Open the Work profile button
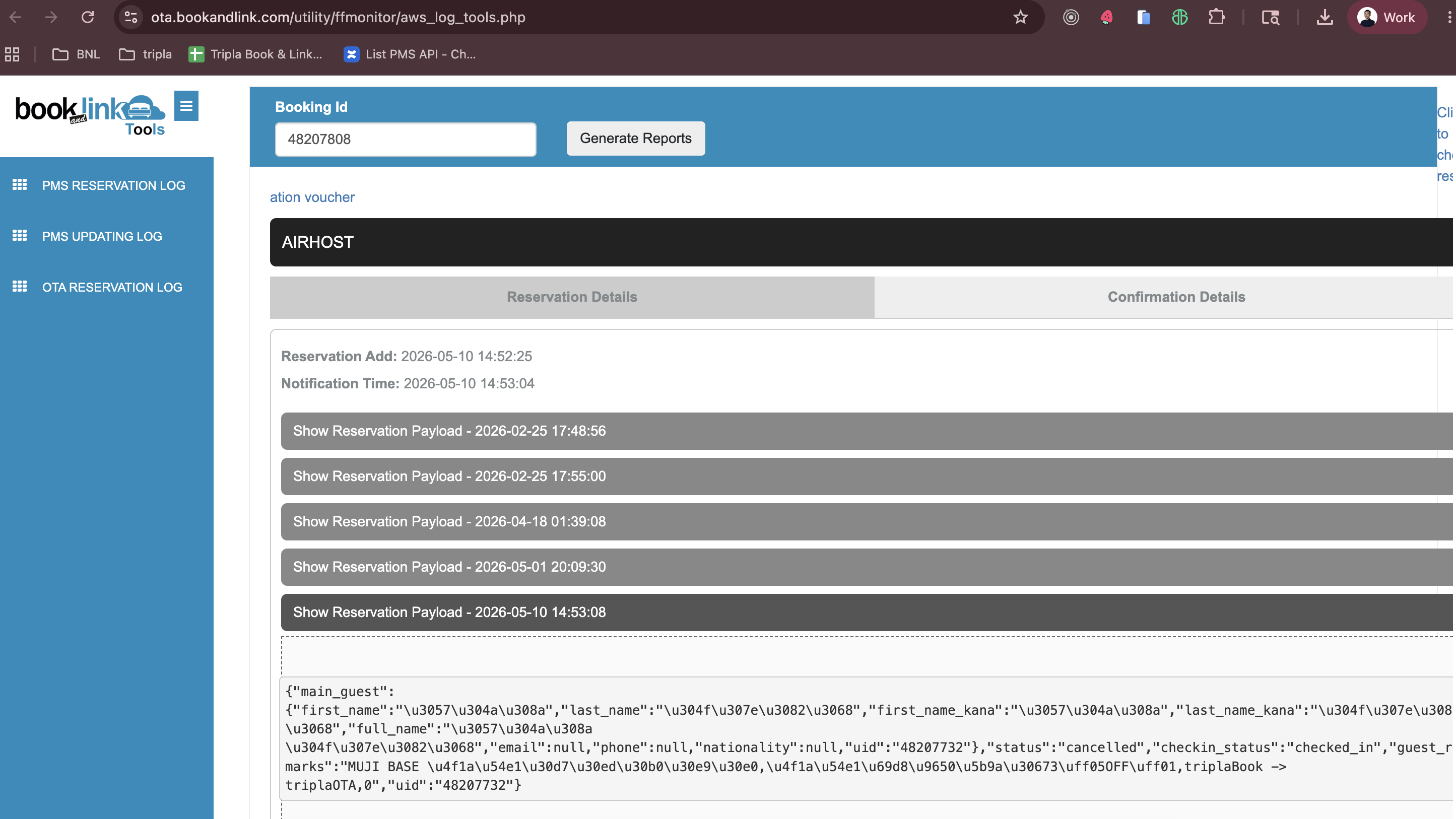The height and width of the screenshot is (819, 1456). (x=1387, y=18)
